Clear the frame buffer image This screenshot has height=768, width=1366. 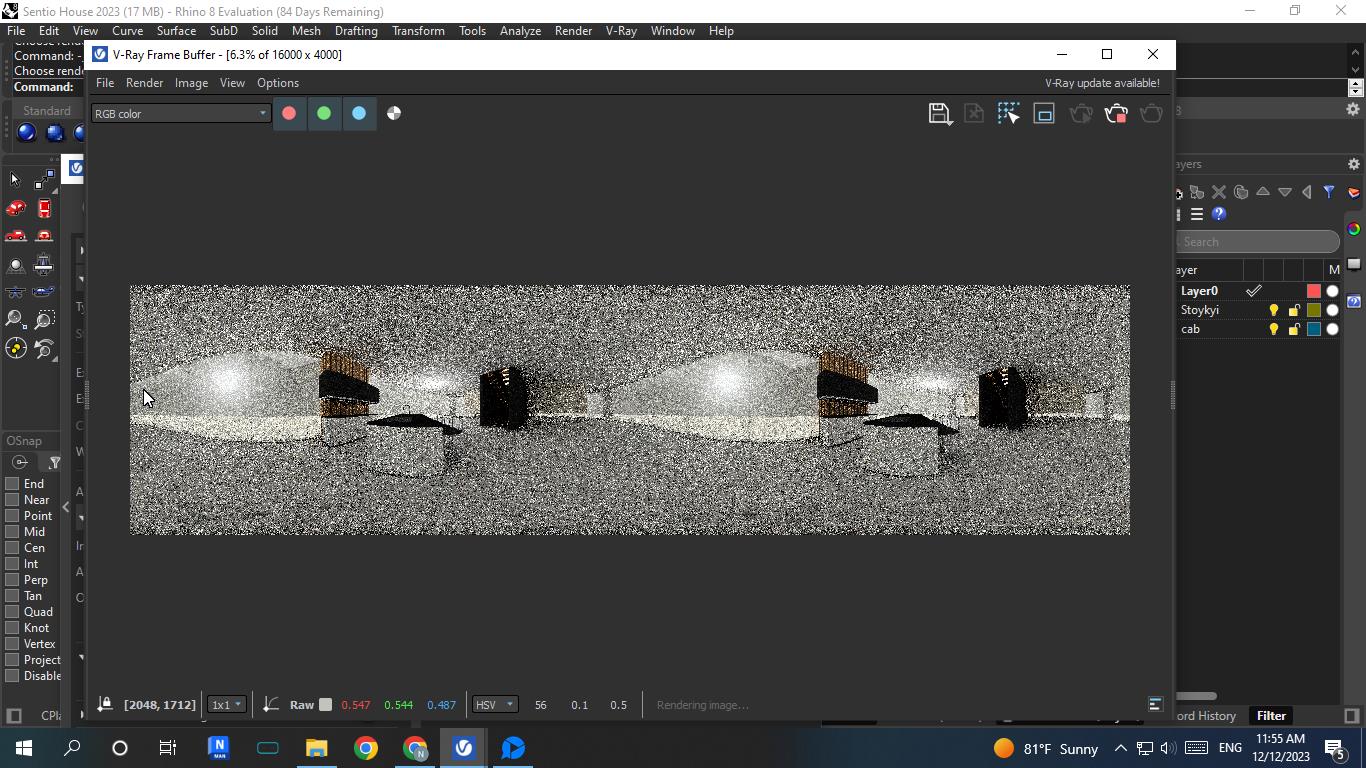974,113
